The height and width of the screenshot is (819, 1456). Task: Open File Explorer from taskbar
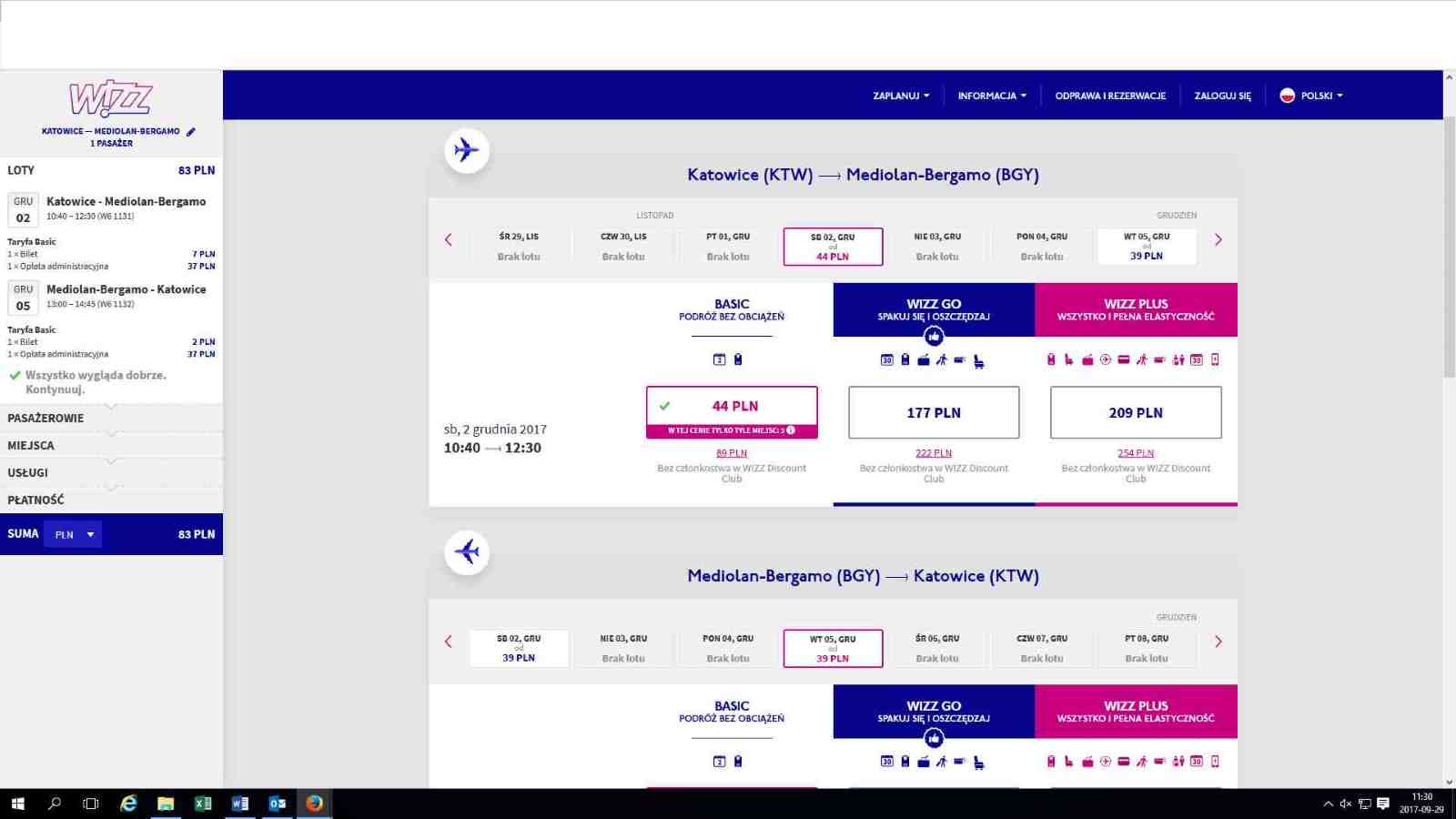tap(166, 804)
